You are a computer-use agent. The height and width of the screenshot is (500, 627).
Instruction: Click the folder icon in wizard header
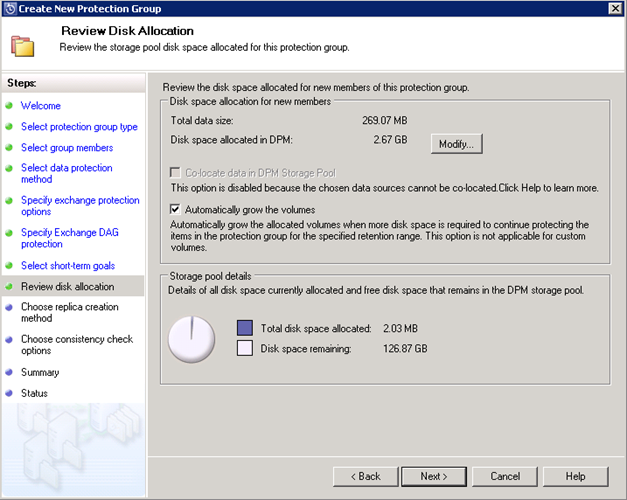(x=22, y=45)
